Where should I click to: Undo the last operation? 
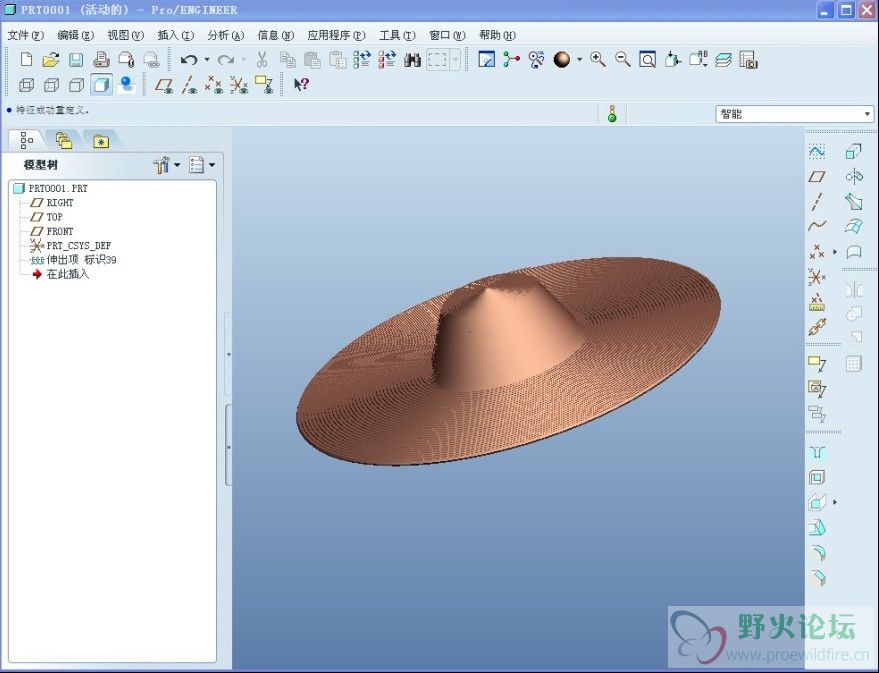[x=189, y=59]
